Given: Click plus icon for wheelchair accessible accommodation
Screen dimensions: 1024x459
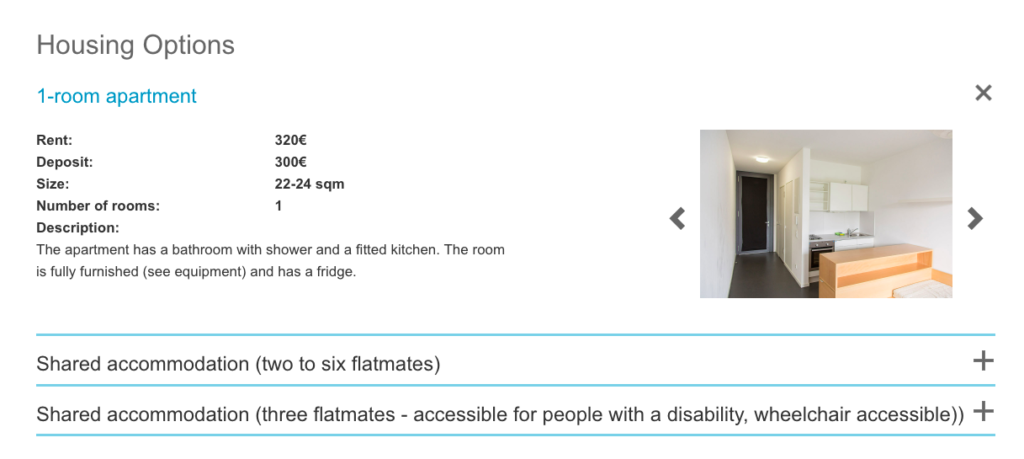Looking at the screenshot, I should coord(983,410).
